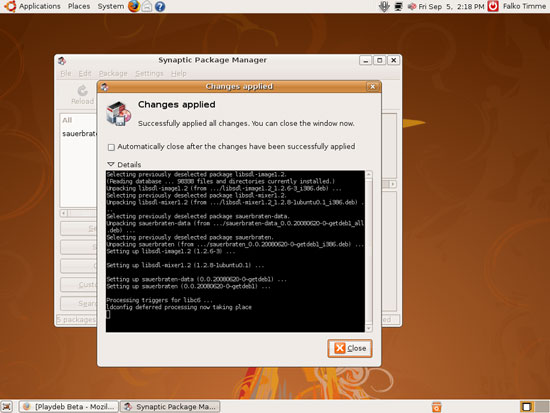Click the red power button icon
Screen dimensions: 550x413
pyautogui.click(x=493, y=6)
